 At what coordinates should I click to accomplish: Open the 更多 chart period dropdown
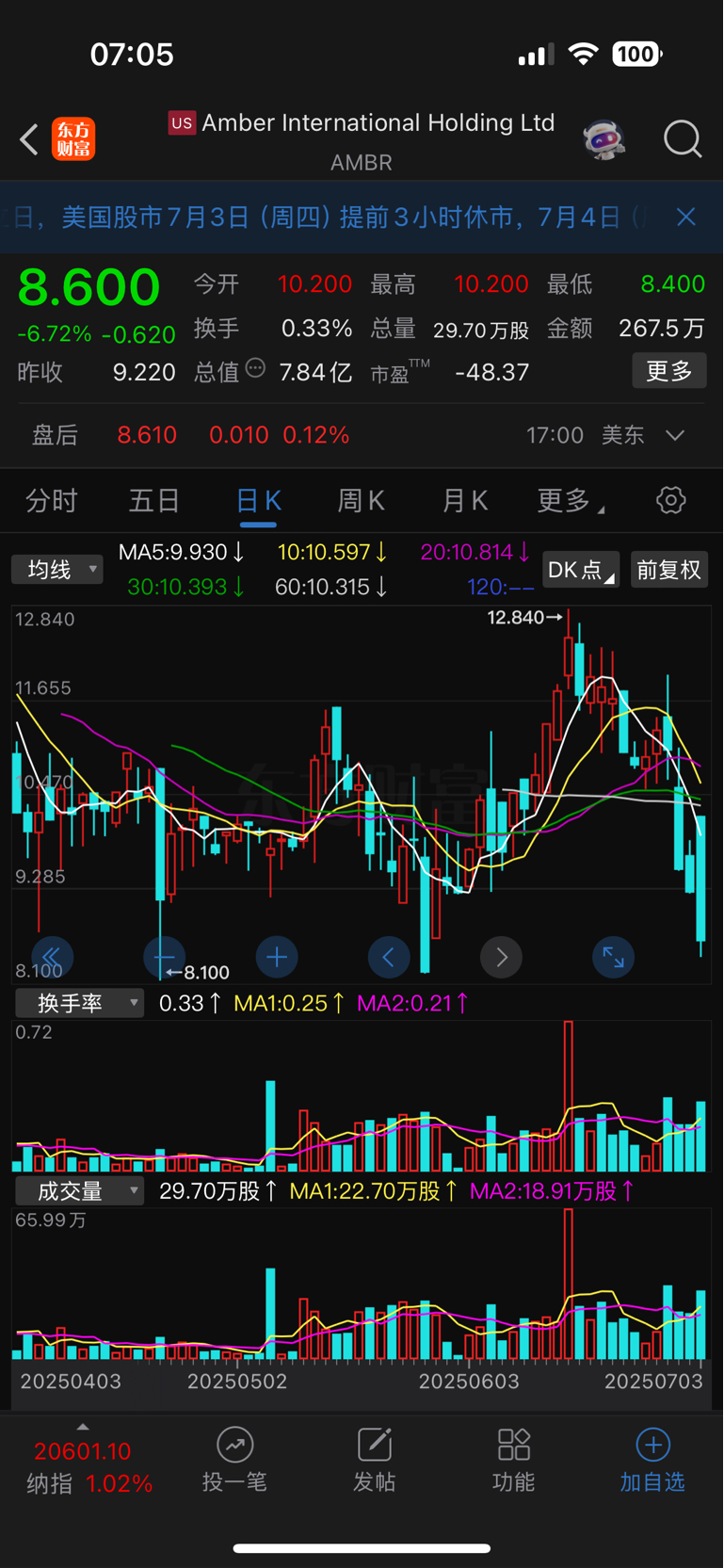[570, 500]
